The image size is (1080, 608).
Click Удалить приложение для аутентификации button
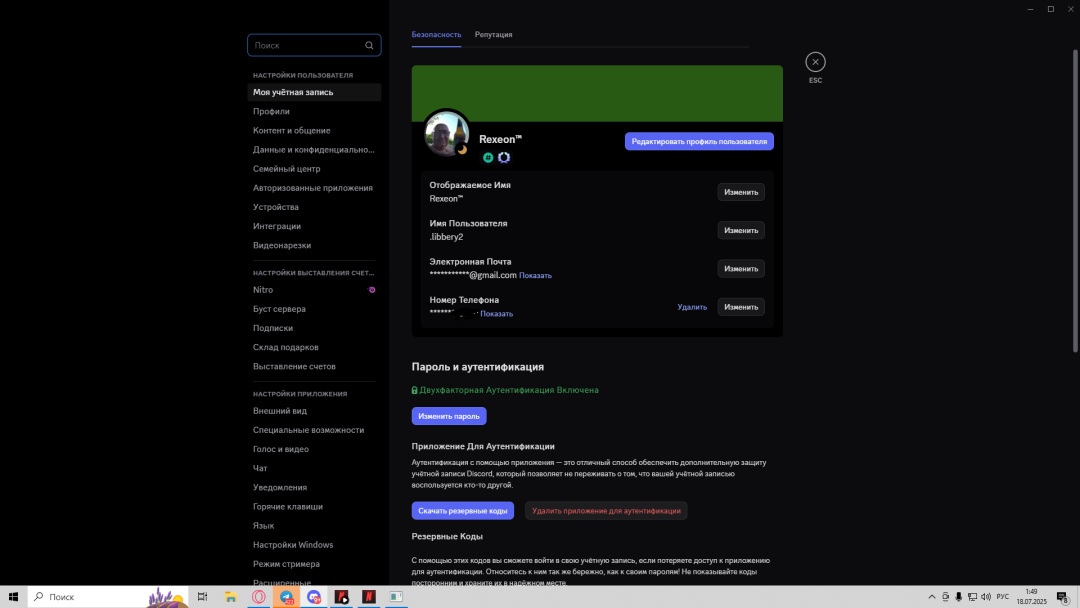[606, 511]
